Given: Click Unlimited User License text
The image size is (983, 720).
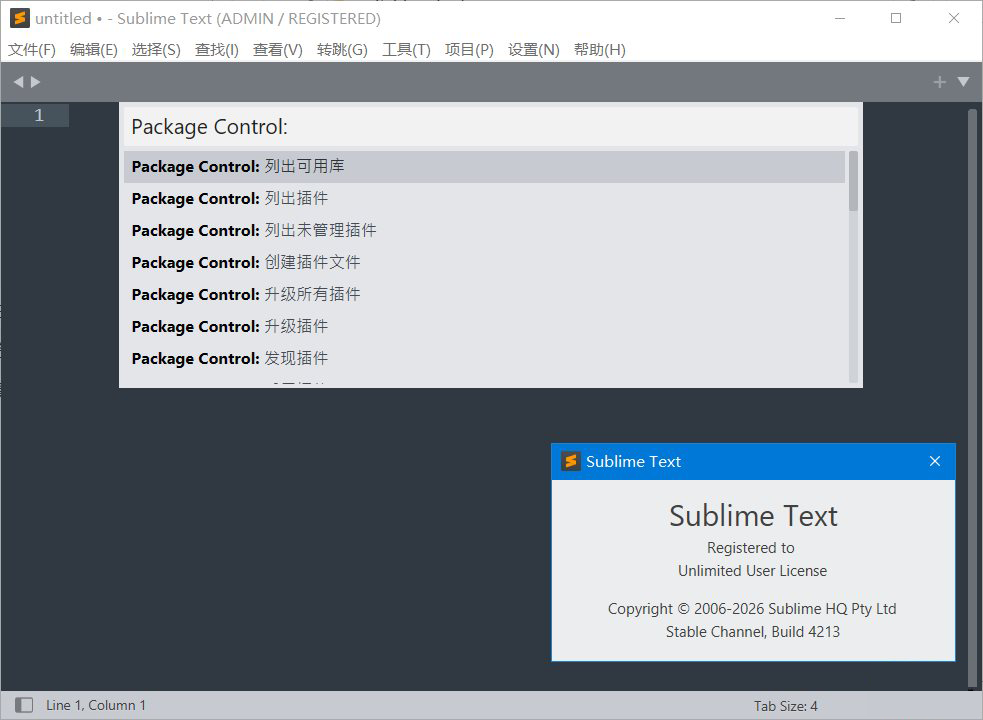Looking at the screenshot, I should tap(752, 571).
